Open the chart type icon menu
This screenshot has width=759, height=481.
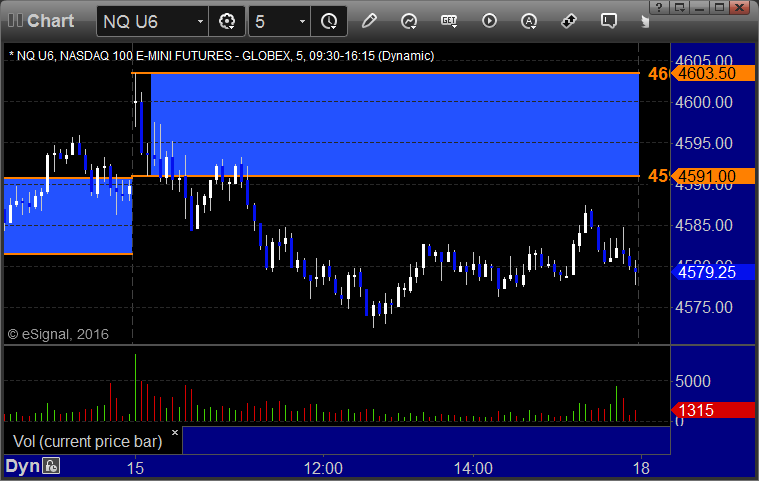(x=409, y=21)
